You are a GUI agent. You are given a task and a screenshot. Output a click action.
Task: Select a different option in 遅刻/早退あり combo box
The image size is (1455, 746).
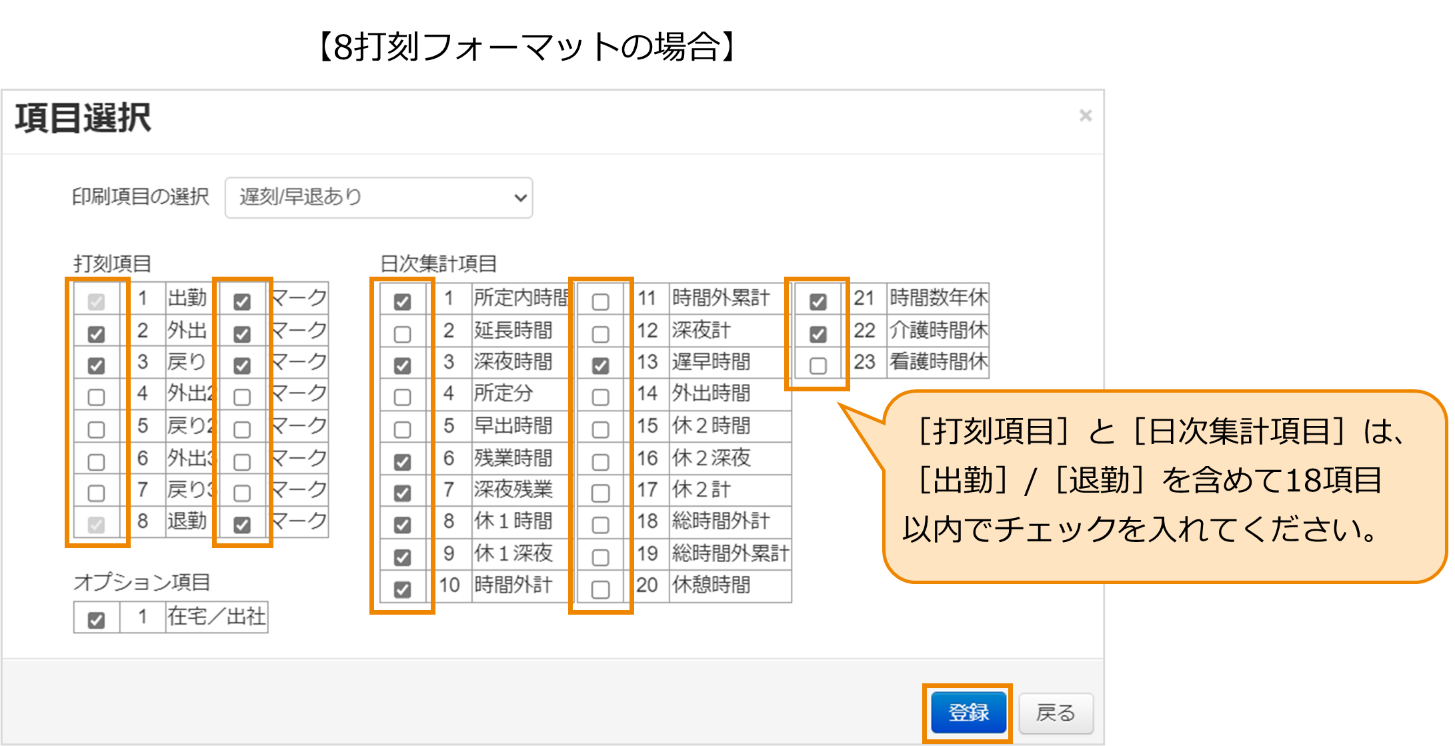[x=380, y=198]
